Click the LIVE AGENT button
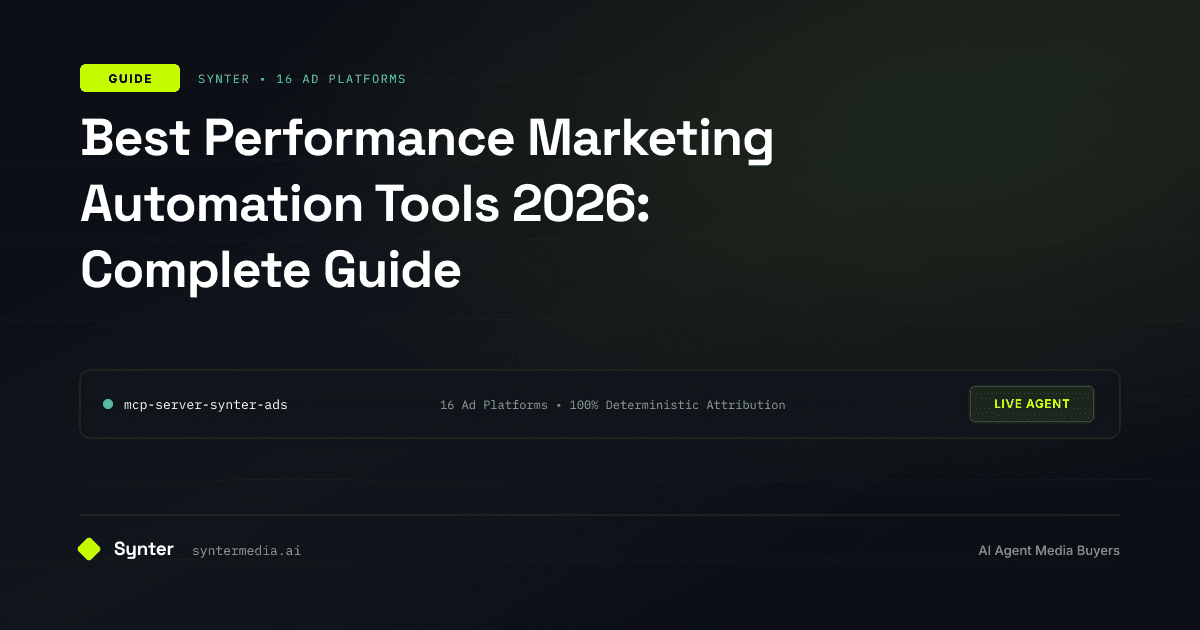The height and width of the screenshot is (630, 1200). pyautogui.click(x=1032, y=404)
